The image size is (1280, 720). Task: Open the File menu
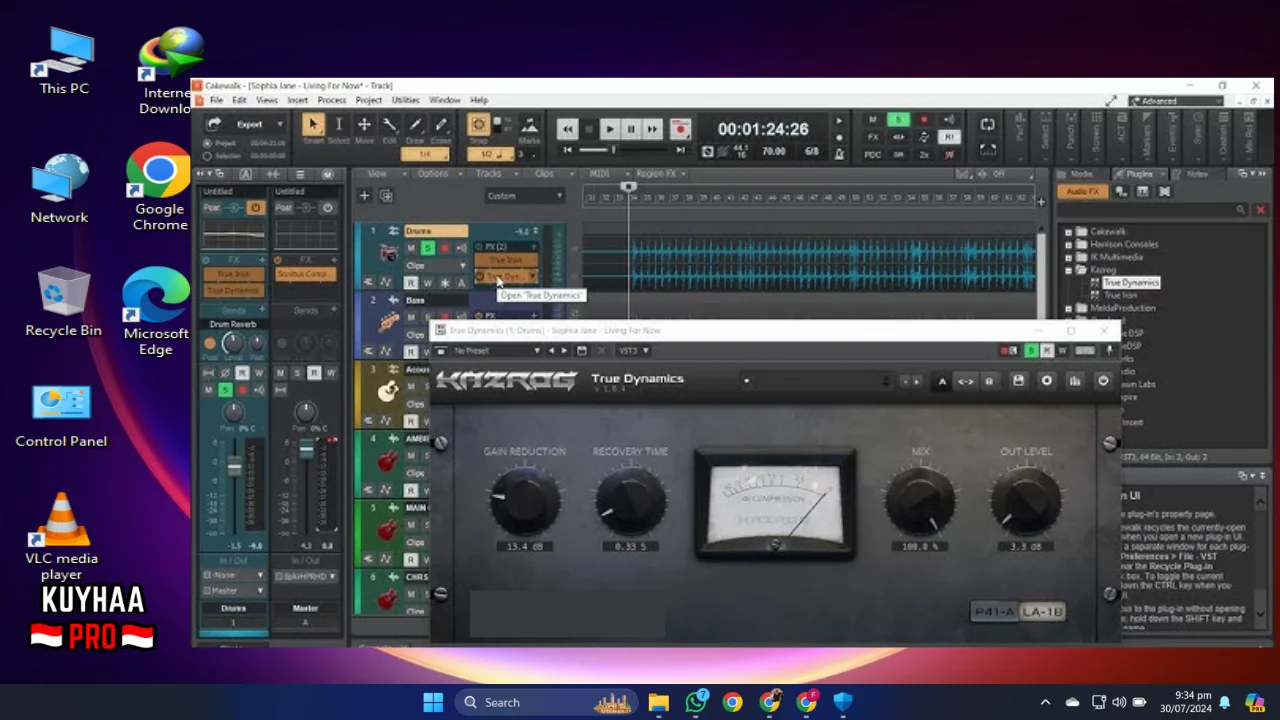coord(216,100)
